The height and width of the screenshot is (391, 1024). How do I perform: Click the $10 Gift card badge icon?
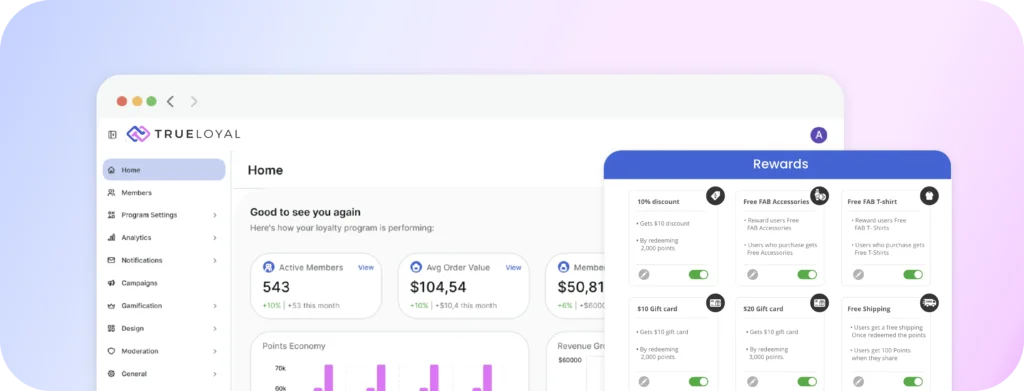tap(715, 302)
